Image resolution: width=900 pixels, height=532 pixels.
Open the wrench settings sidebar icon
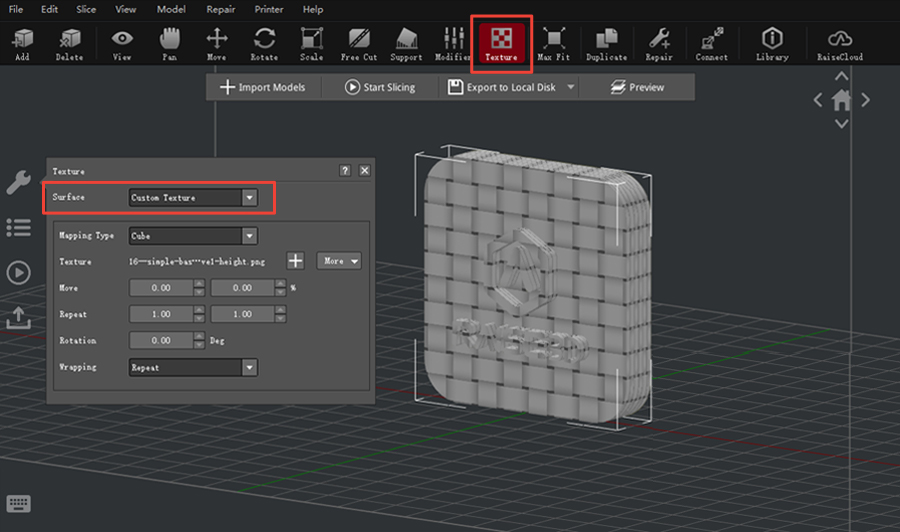pos(18,182)
